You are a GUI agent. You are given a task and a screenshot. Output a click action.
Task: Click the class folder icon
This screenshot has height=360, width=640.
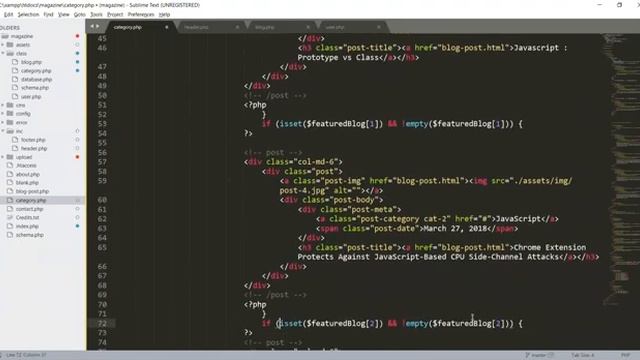(x=10, y=53)
